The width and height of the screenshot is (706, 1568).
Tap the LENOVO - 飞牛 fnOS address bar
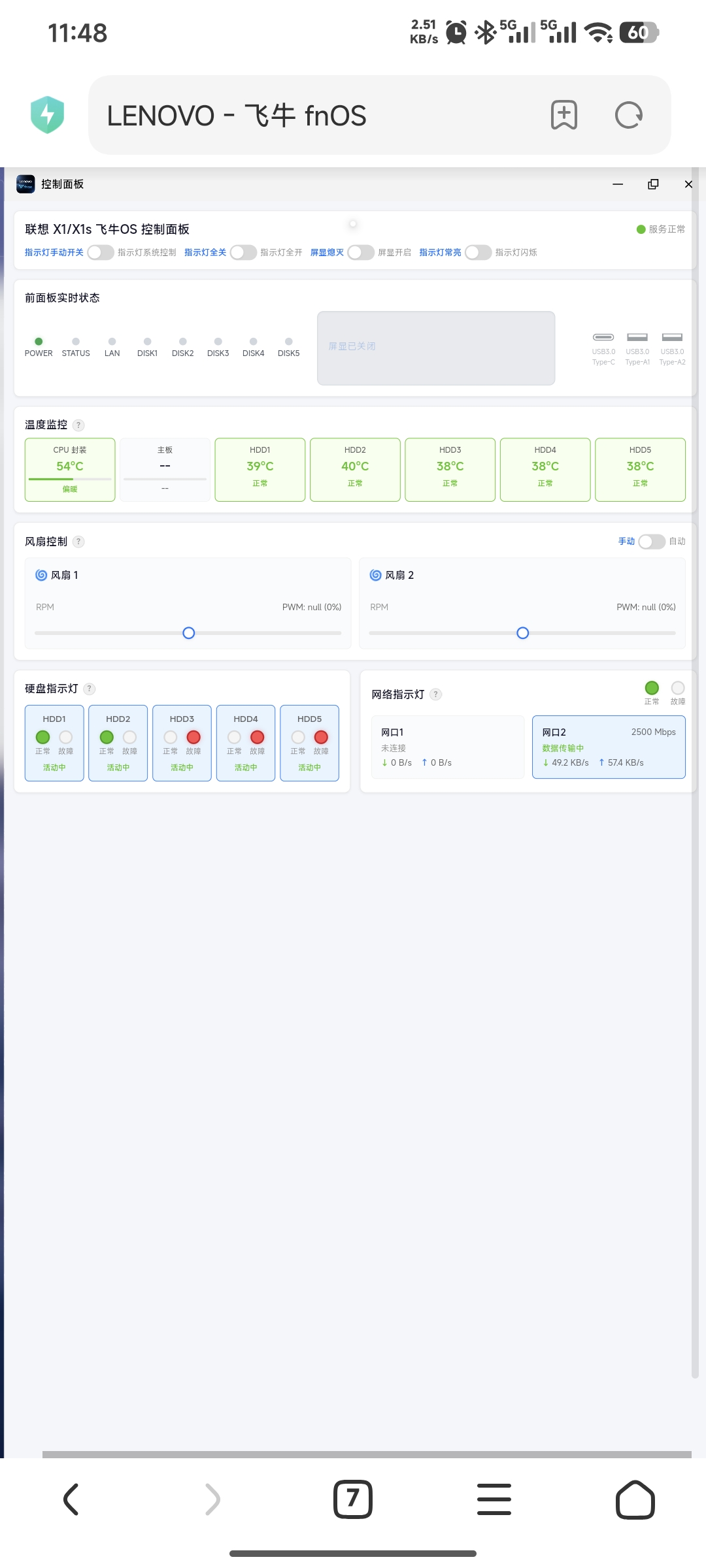coord(379,115)
